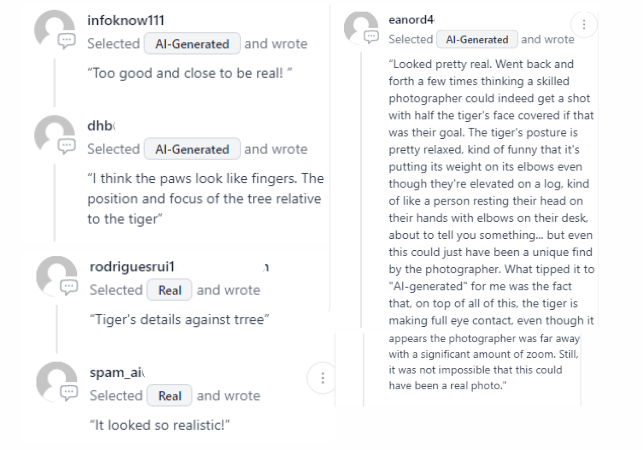
Task: Open the infoknow111 username link
Action: 125,20
